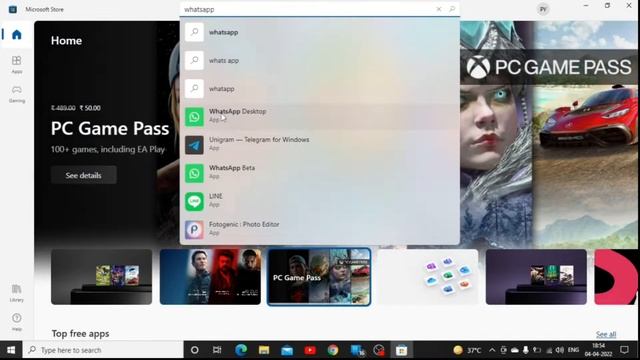Click the WhatsApp Desktop green icon

(194, 117)
